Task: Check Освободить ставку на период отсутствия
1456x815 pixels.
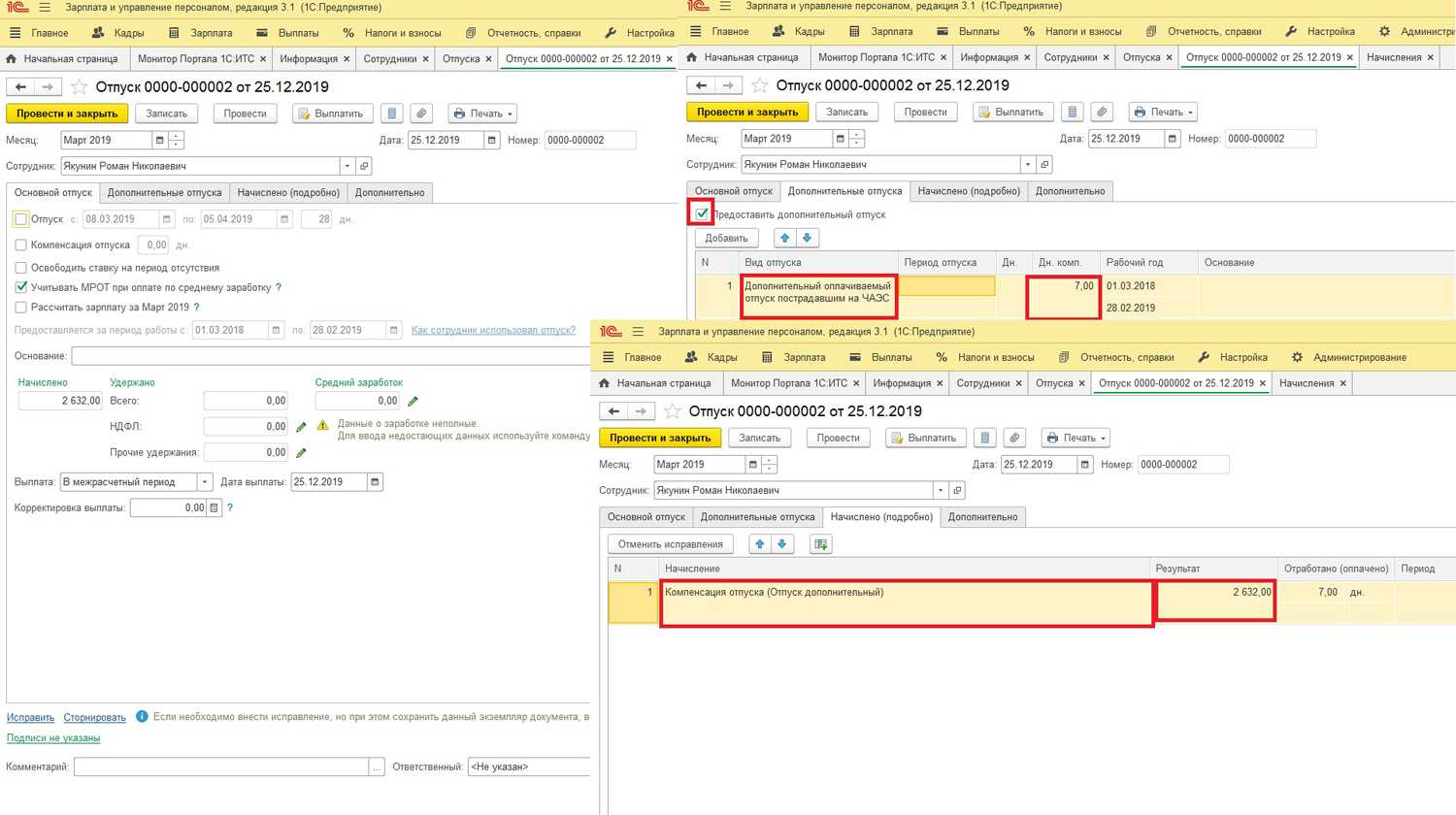Action: [x=21, y=268]
